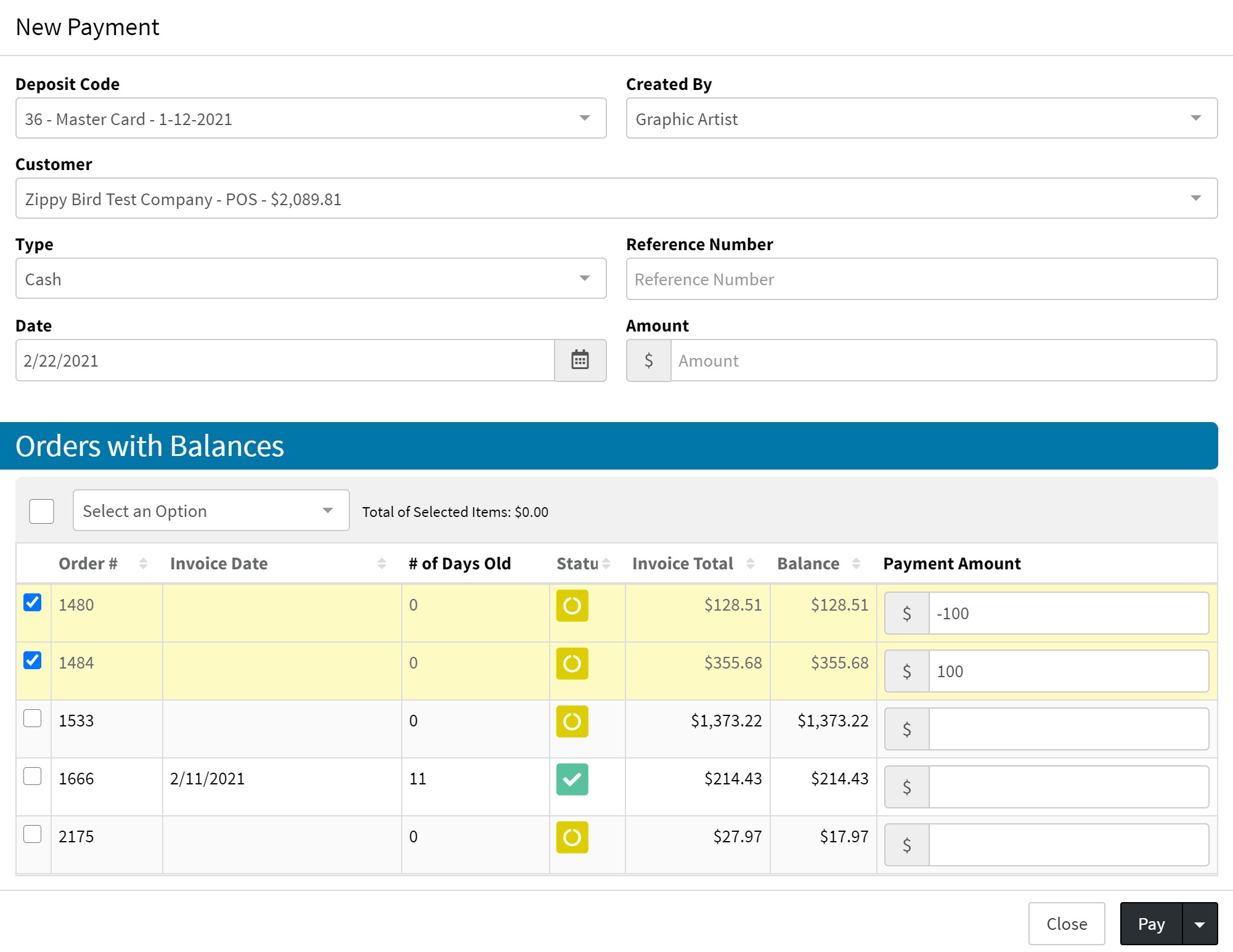Click pending status icon for order 1533
The height and width of the screenshot is (952, 1233).
click(x=572, y=722)
